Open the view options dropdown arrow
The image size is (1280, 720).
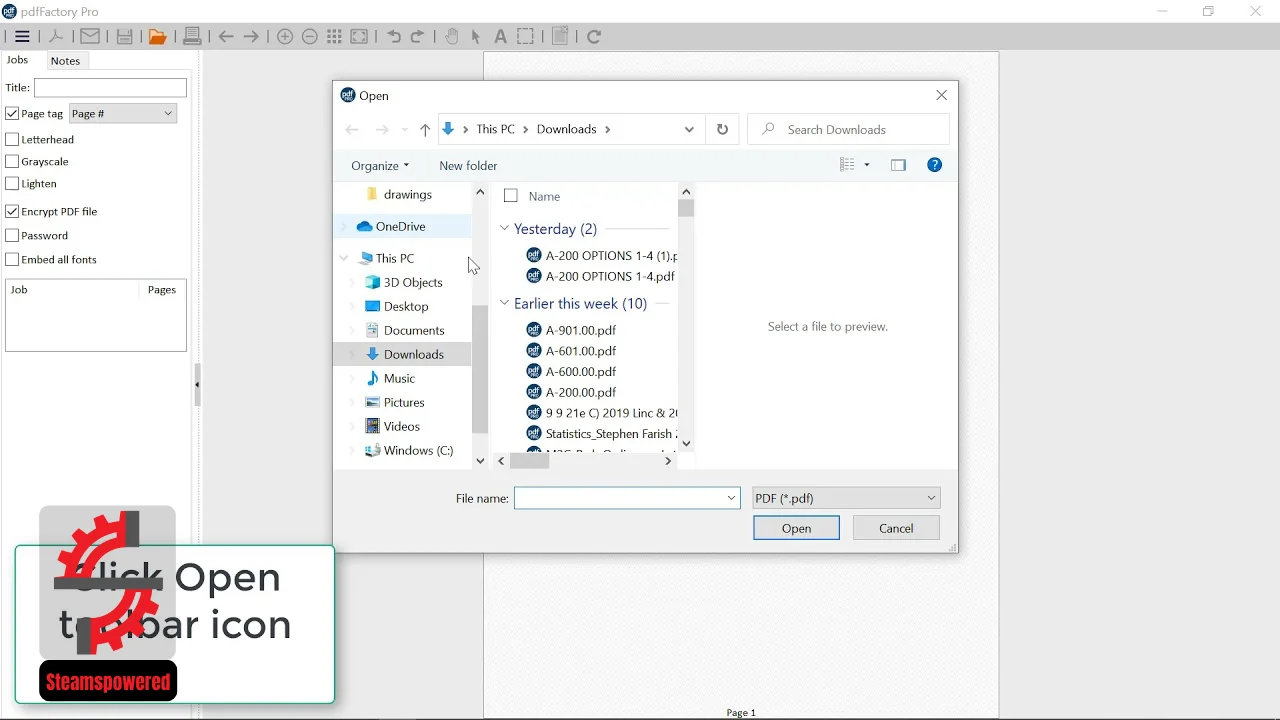coord(868,165)
